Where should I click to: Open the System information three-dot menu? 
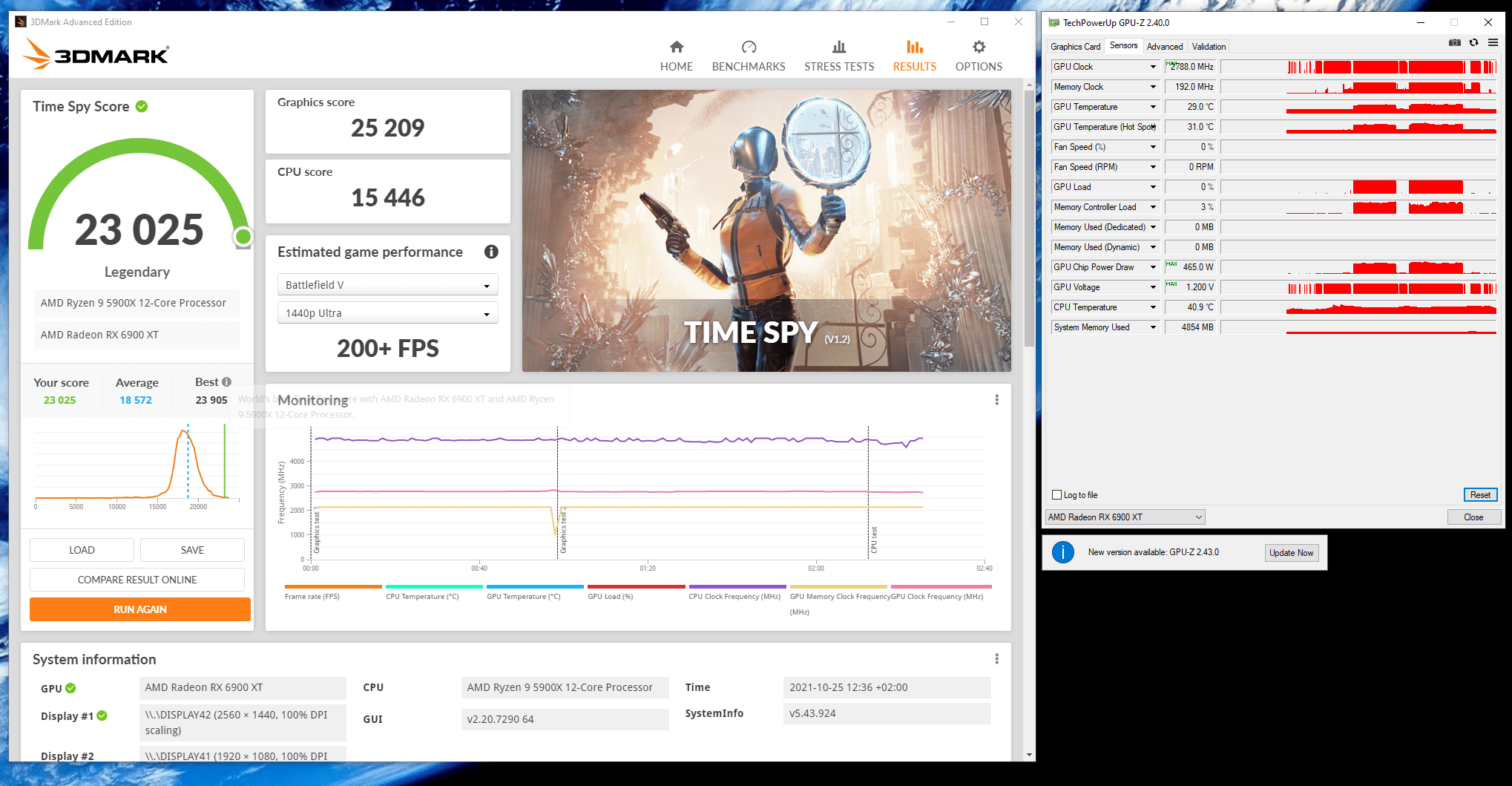click(996, 659)
